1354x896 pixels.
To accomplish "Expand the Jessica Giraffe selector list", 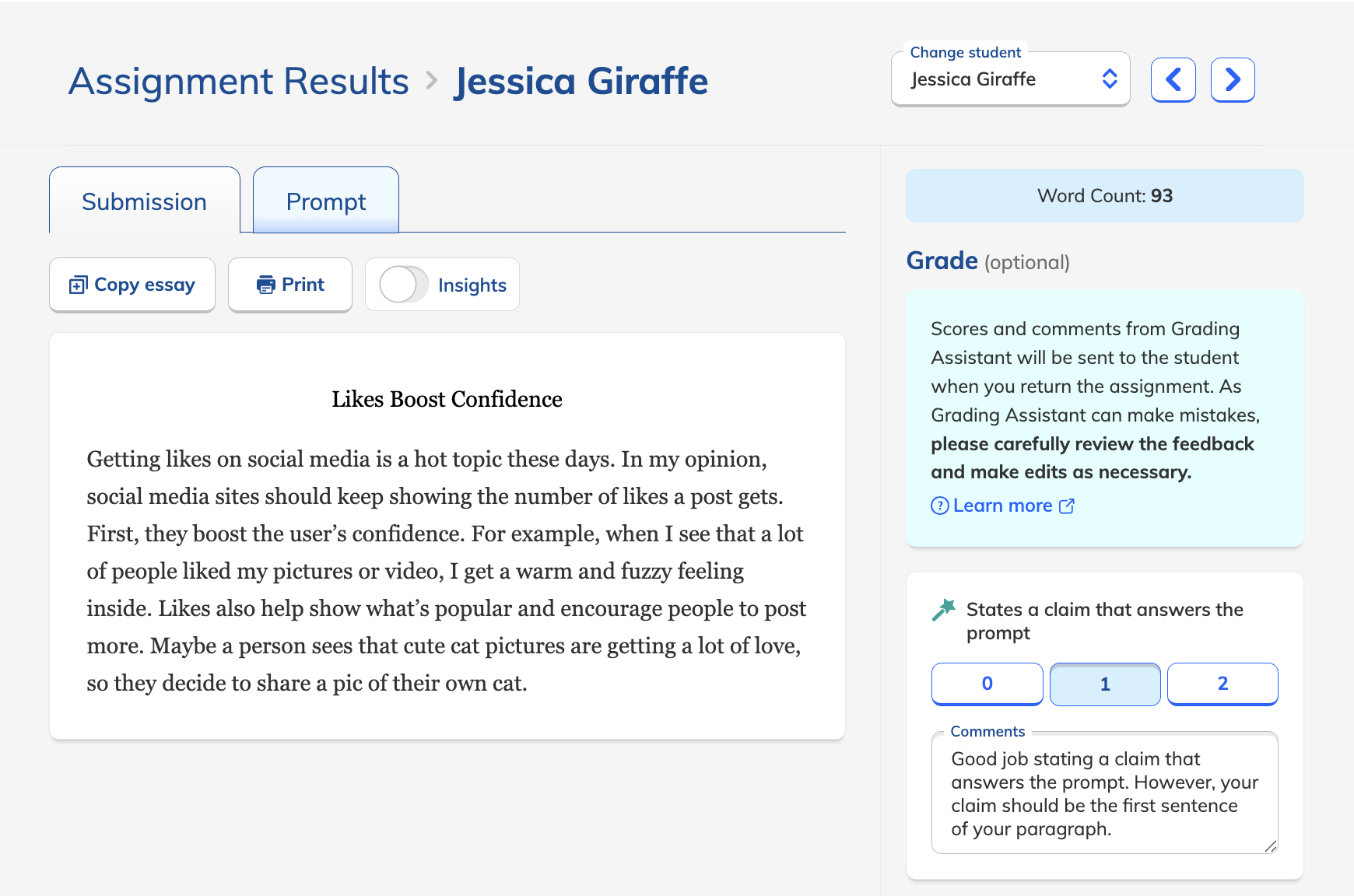I will pyautogui.click(x=1010, y=79).
